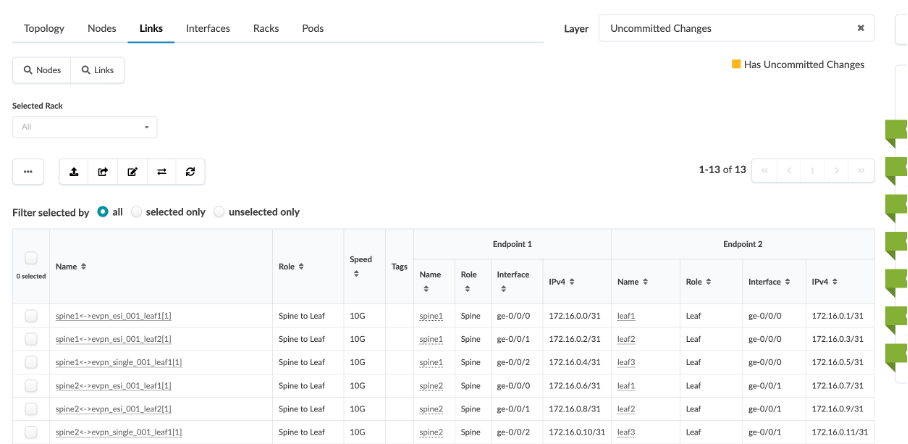Switch to the Topology tab
This screenshot has height=444, width=908.
44,28
